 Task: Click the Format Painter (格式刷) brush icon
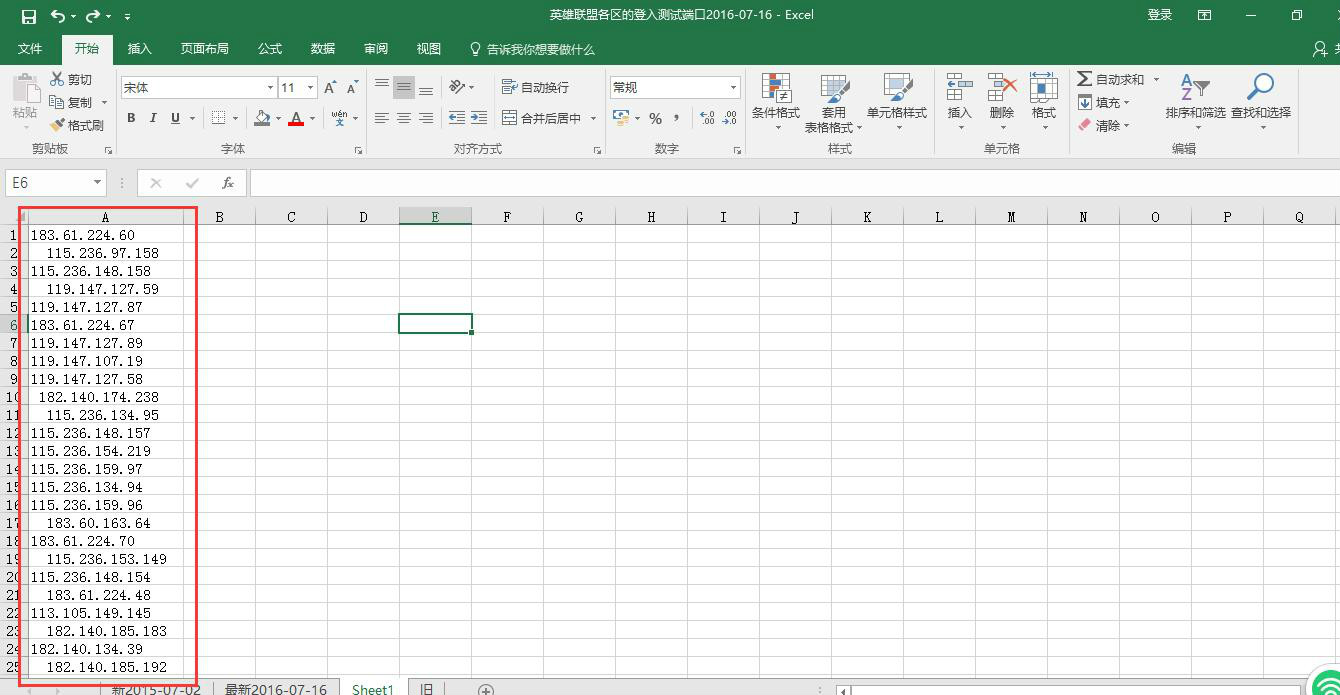58,125
